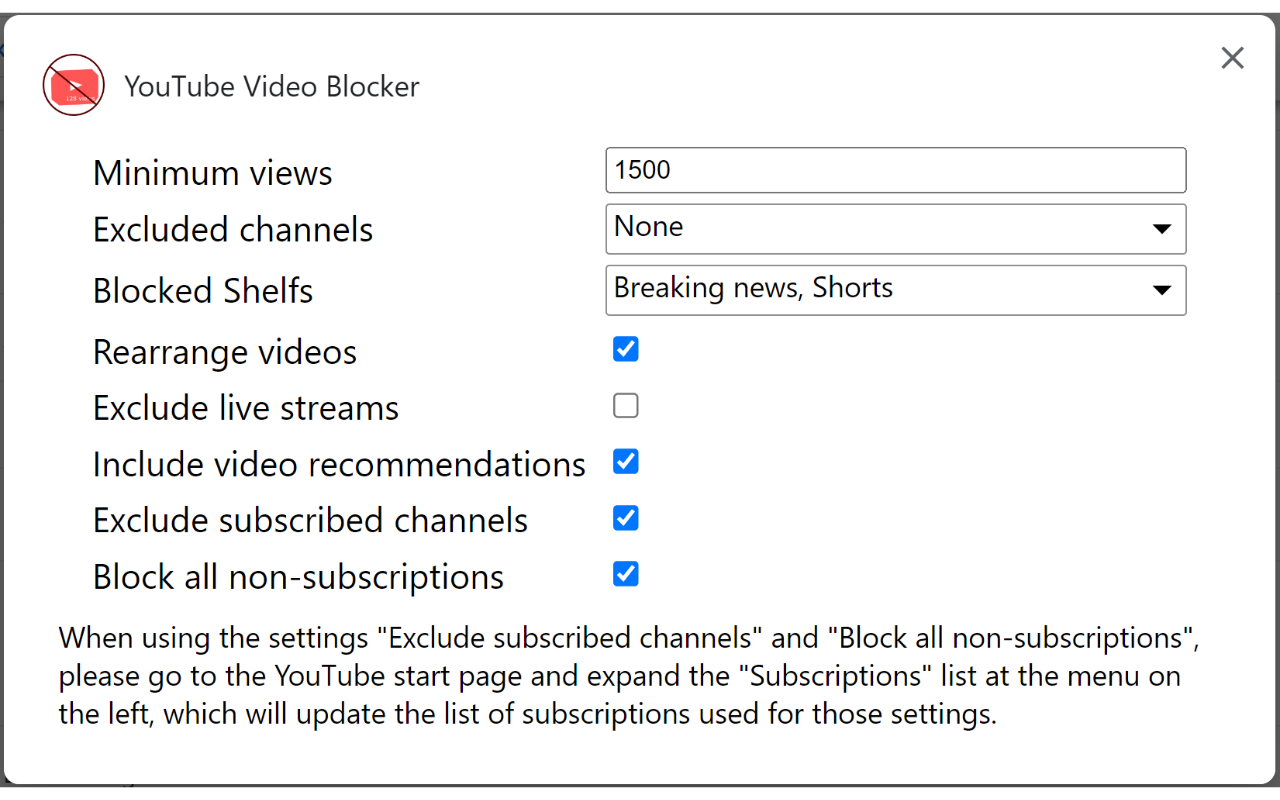Screen dimensions: 1280x800
Task: Click the "Rearrange videos" label
Action: coord(225,352)
